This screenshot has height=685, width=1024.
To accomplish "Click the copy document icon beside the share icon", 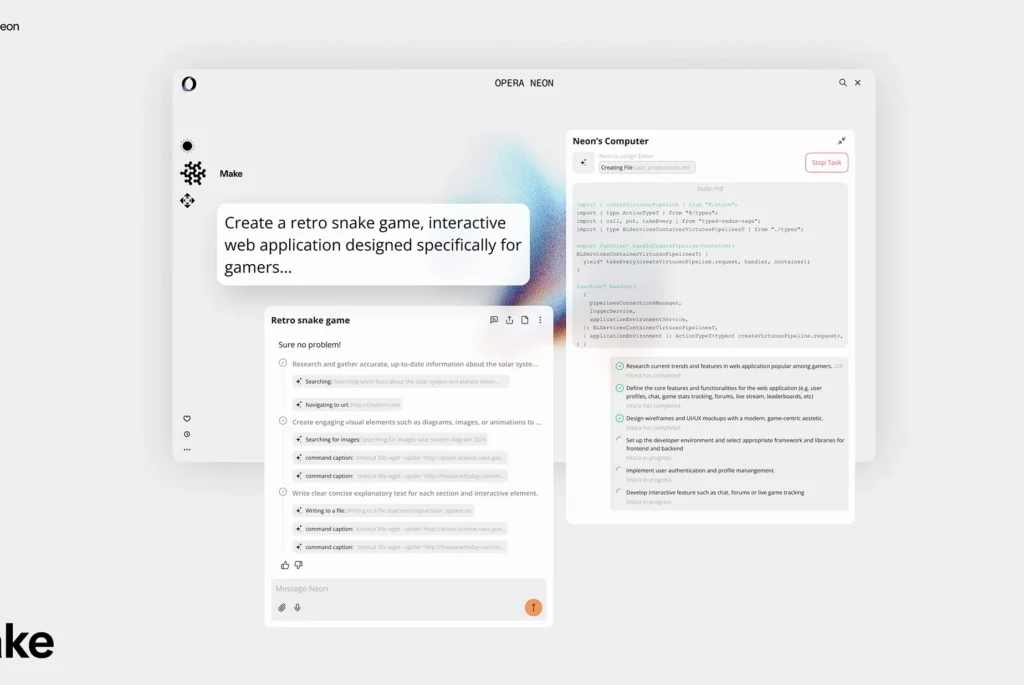I will point(524,320).
